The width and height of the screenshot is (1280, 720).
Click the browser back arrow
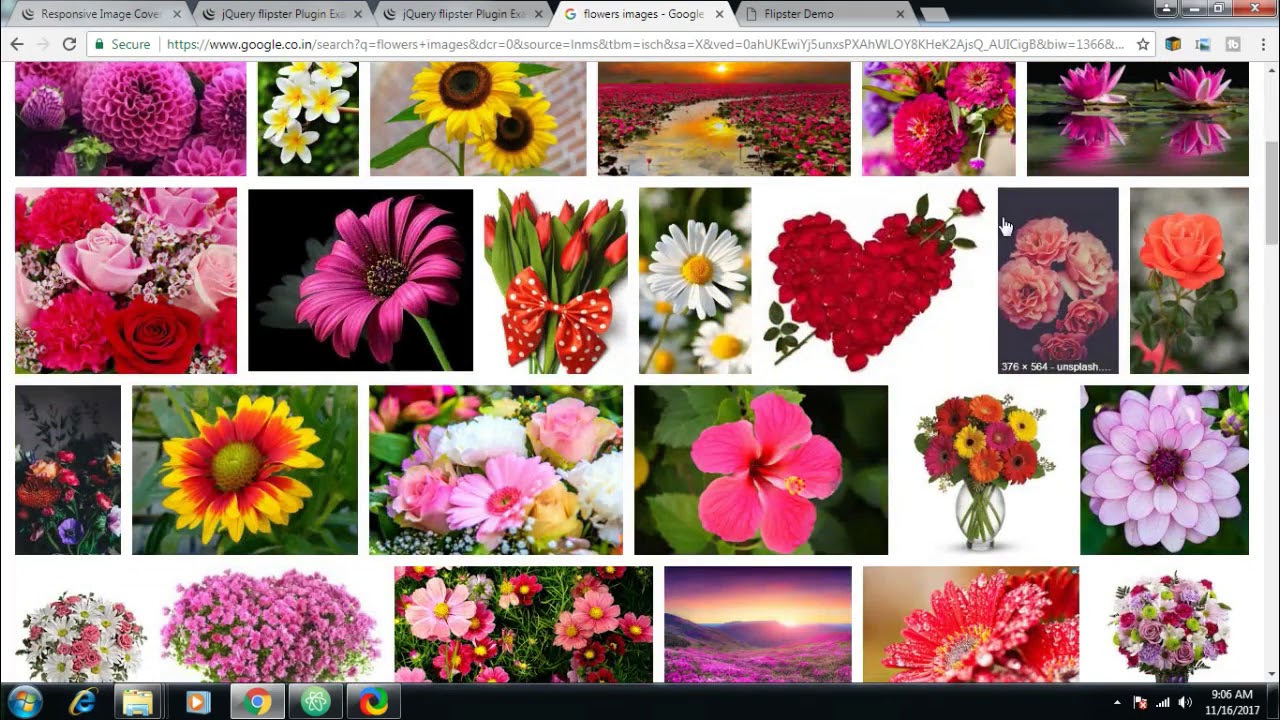click(17, 44)
